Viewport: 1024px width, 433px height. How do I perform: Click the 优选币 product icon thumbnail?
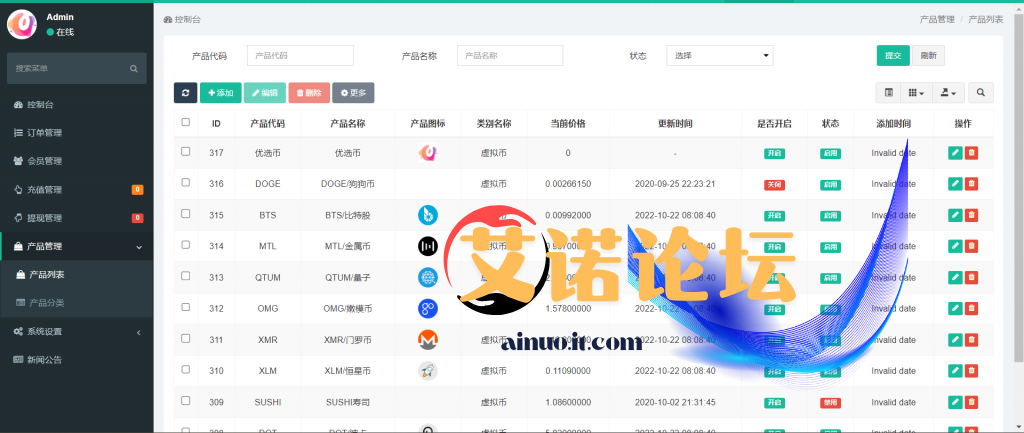[x=428, y=153]
